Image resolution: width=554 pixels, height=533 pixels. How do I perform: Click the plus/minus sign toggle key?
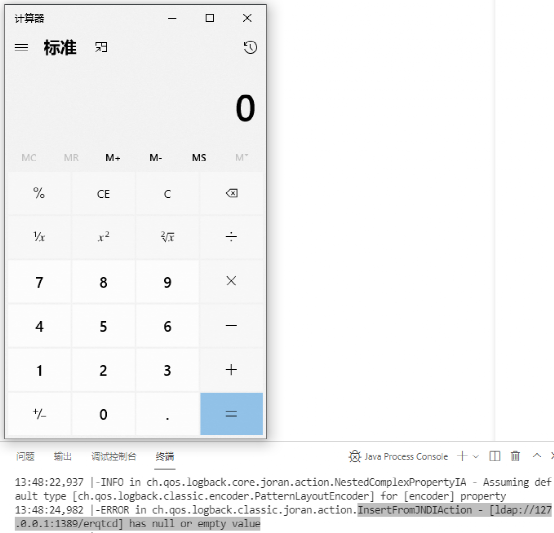coord(39,414)
